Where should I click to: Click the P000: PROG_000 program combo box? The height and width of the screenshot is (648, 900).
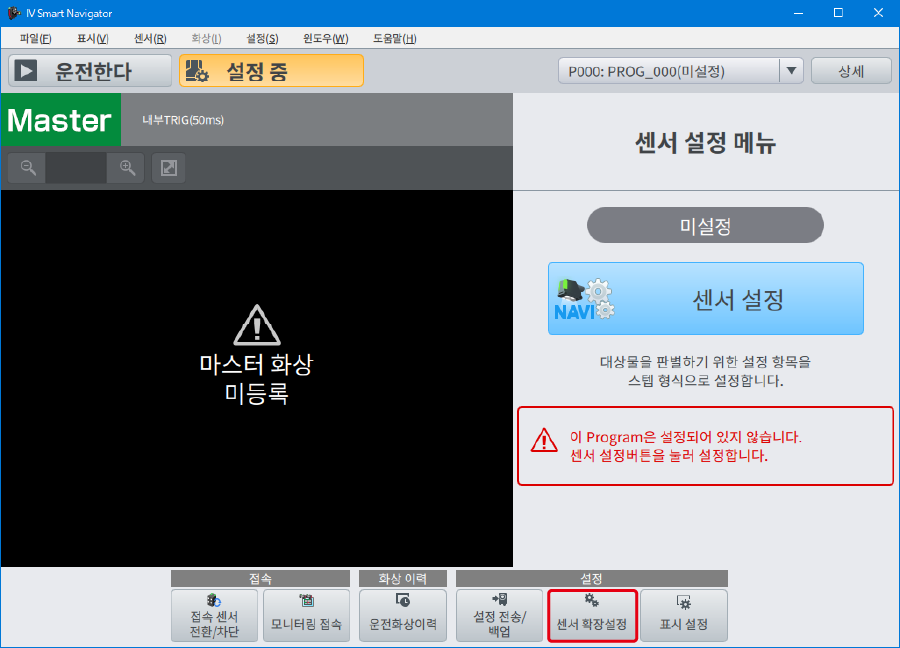click(668, 71)
